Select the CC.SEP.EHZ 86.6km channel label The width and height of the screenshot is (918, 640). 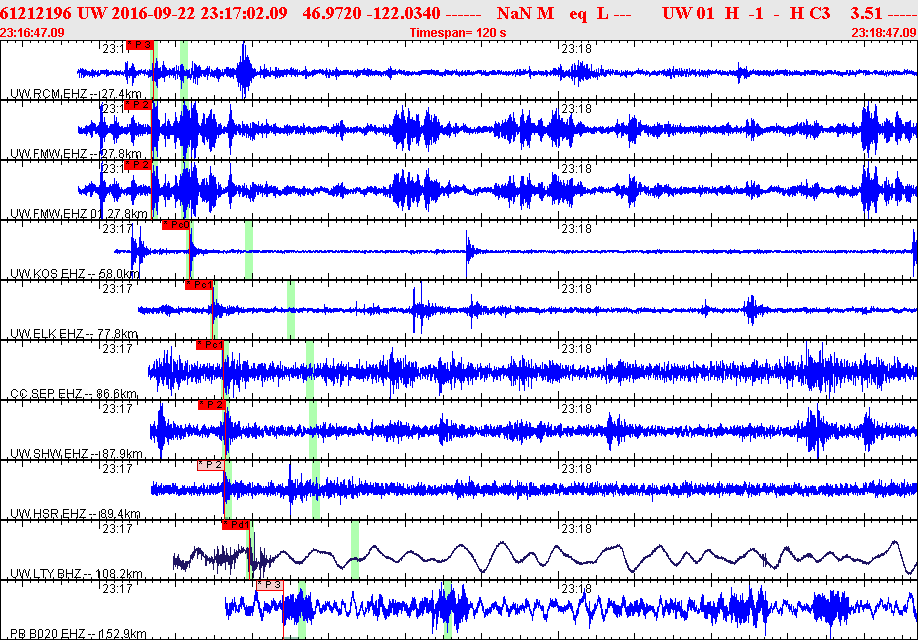coord(73,394)
